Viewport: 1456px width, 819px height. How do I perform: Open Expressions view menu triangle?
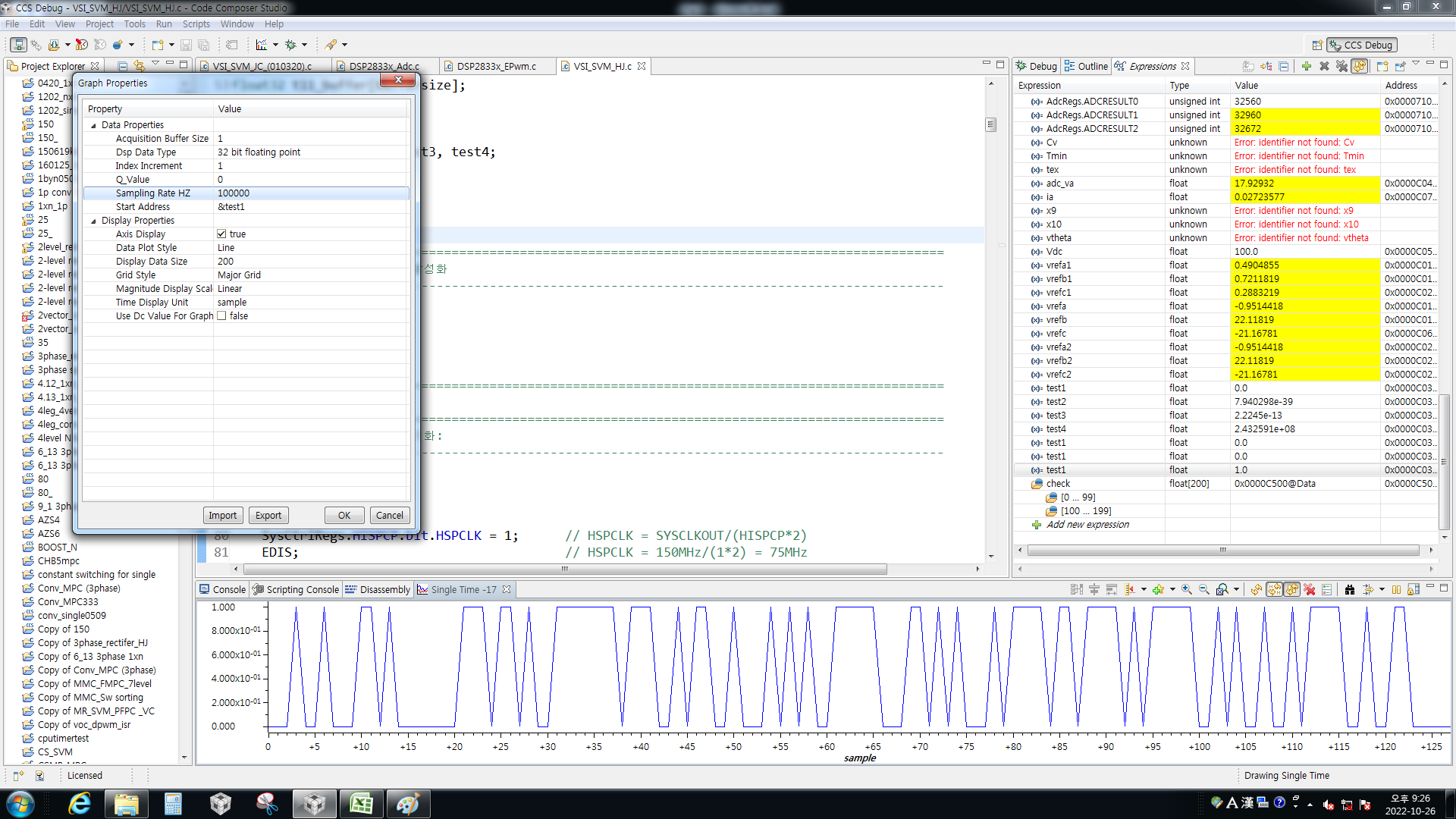click(1415, 64)
